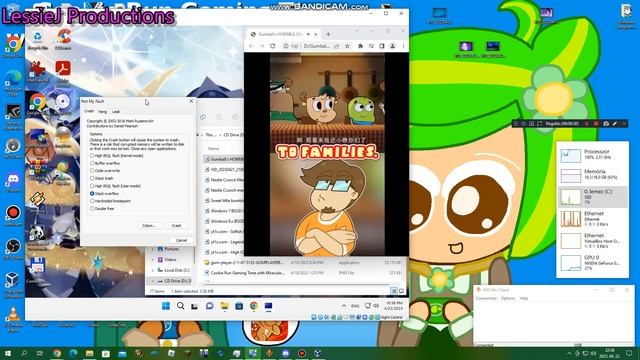Viewport: 640px width, 360px height.
Task: Expand CD Drive (D:) in Explorer tree
Action: pos(153,281)
